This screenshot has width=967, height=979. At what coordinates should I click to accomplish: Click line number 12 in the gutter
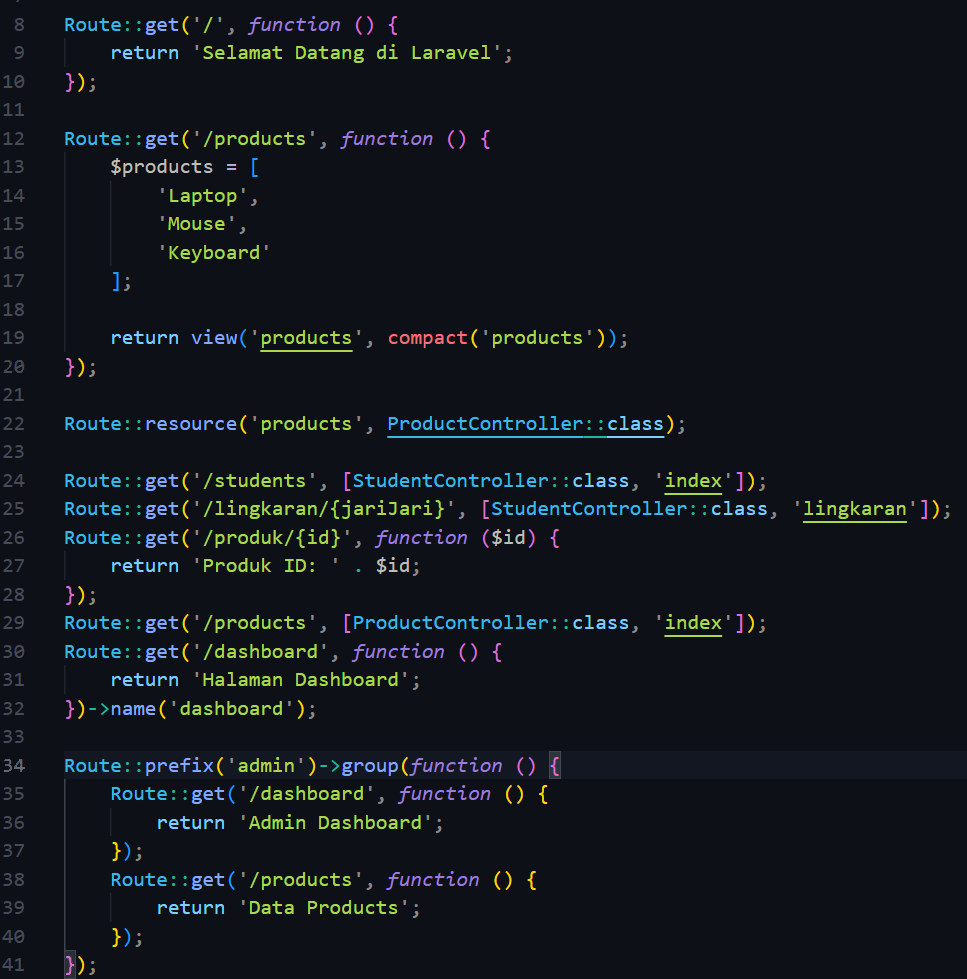13,139
